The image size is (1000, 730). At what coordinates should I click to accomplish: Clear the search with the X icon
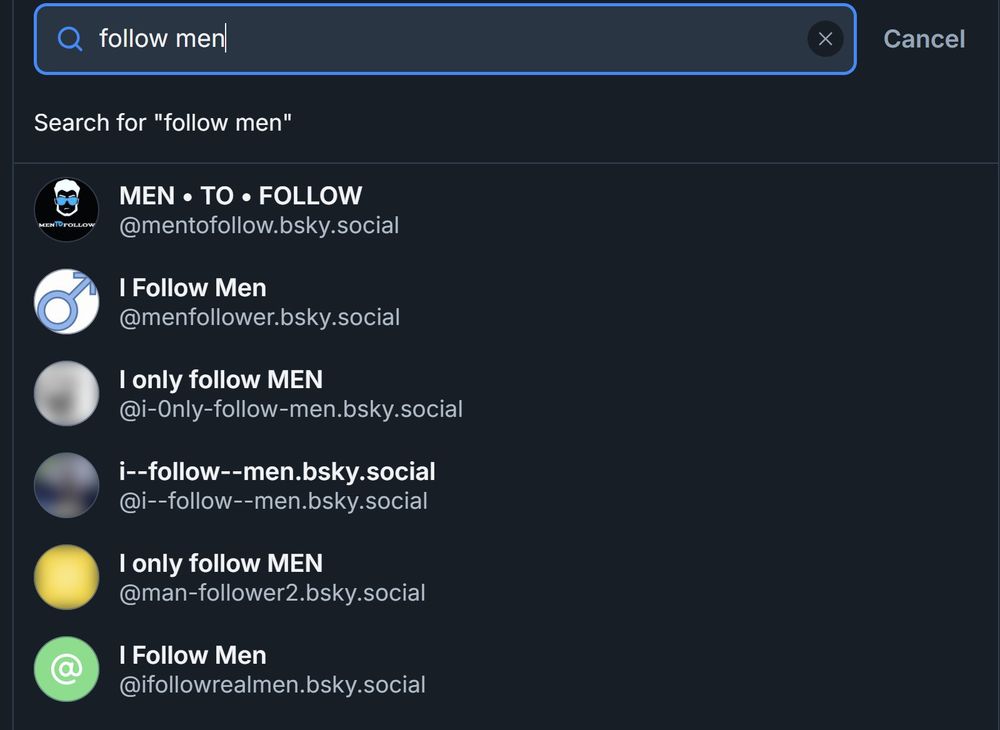pos(826,39)
